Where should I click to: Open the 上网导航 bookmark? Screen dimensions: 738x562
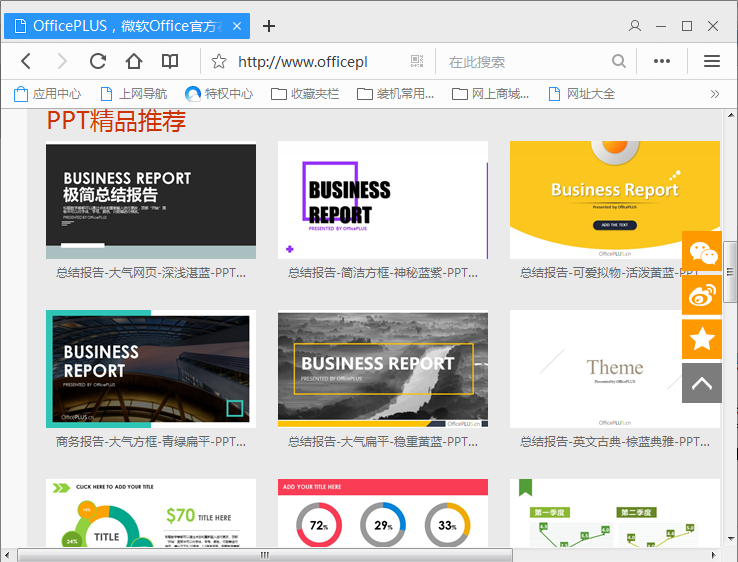tap(134, 94)
